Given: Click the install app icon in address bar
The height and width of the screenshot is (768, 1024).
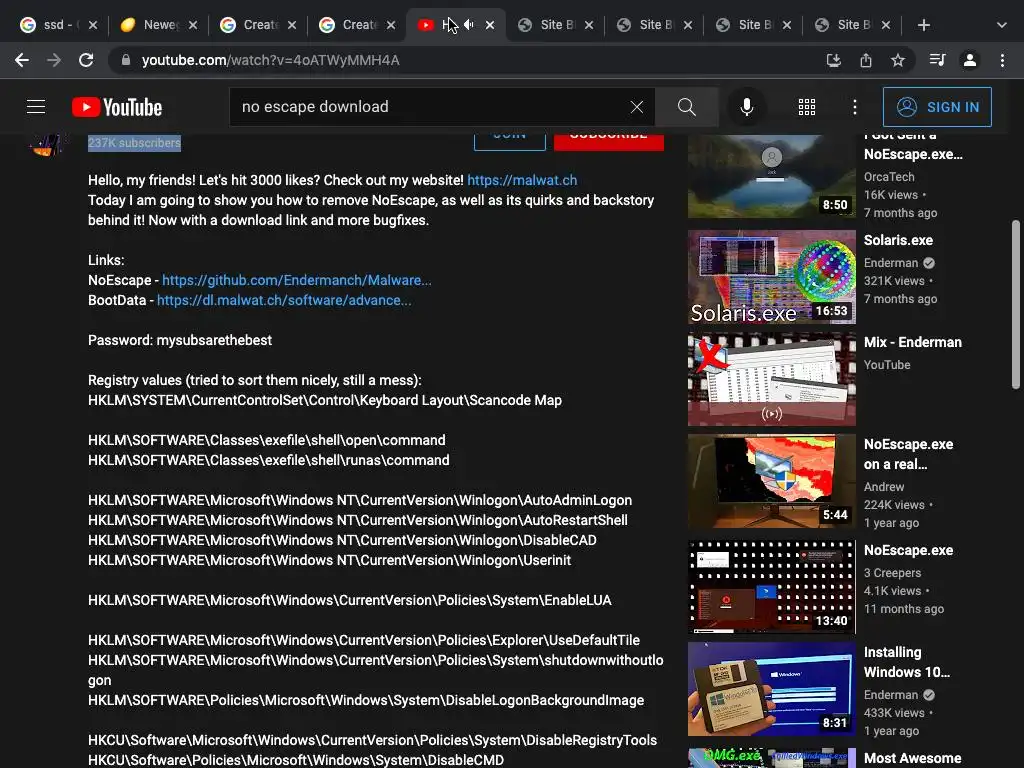Looking at the screenshot, I should point(833,60).
